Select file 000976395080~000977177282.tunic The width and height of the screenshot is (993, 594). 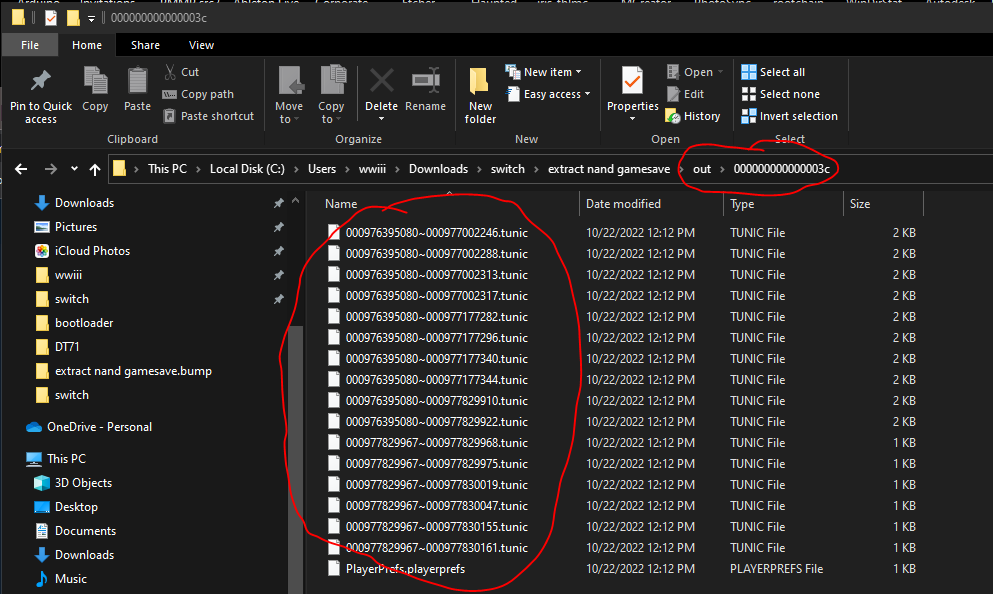pyautogui.click(x=436, y=317)
